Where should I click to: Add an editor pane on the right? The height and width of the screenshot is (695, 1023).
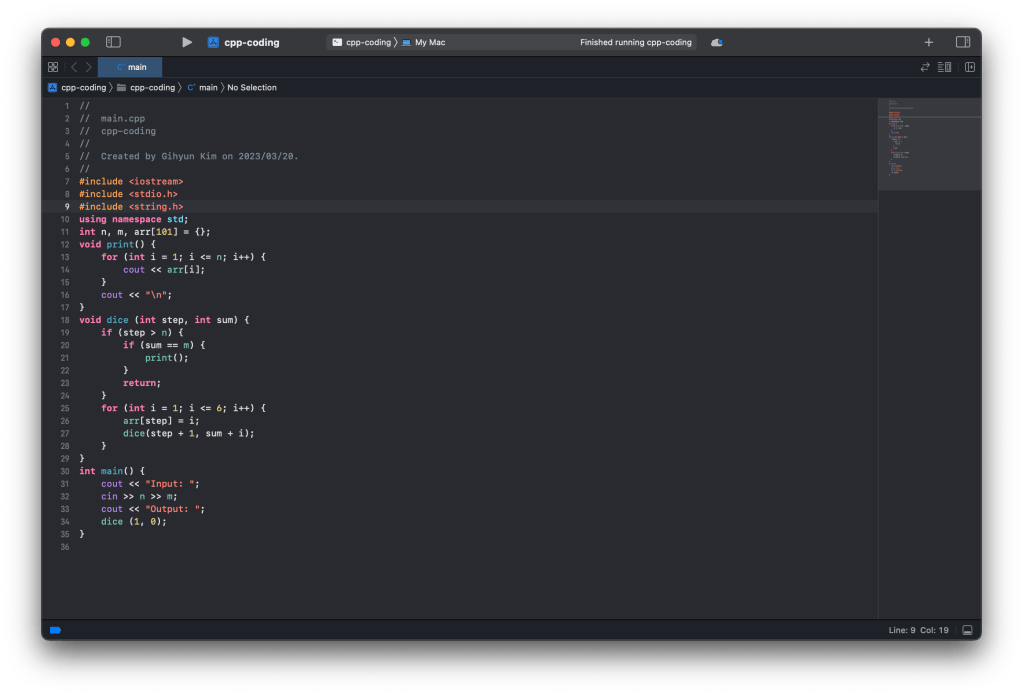tap(969, 67)
